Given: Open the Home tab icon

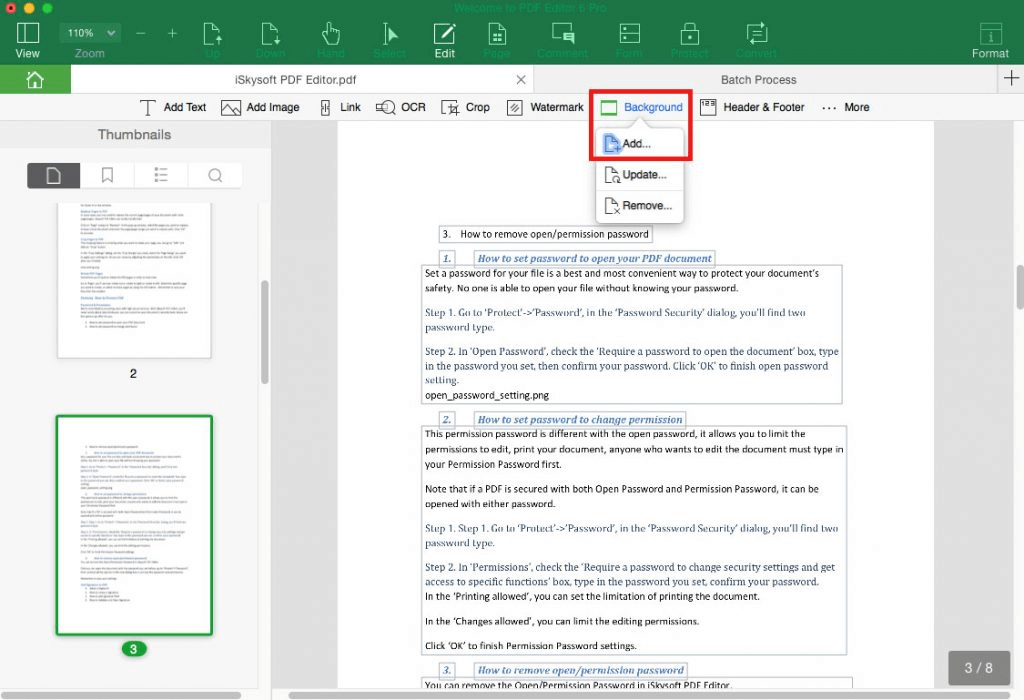Looking at the screenshot, I should pyautogui.click(x=35, y=80).
